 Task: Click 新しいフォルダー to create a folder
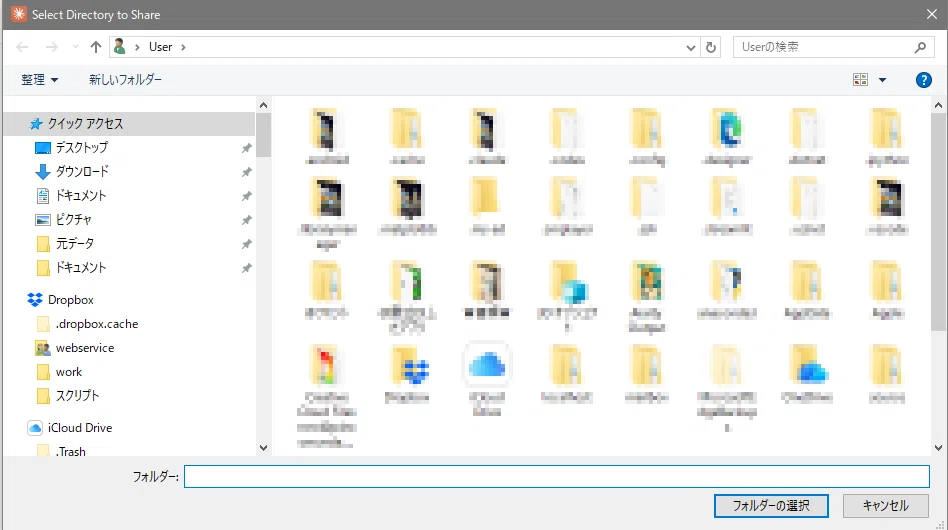[x=125, y=80]
